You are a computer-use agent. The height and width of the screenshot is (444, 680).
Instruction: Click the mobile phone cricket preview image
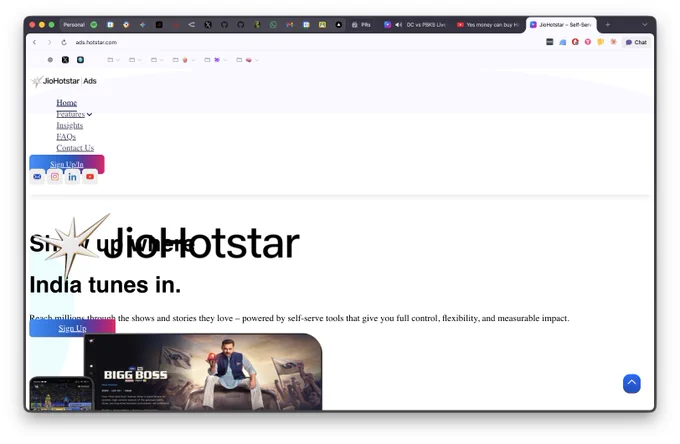[x=61, y=393]
